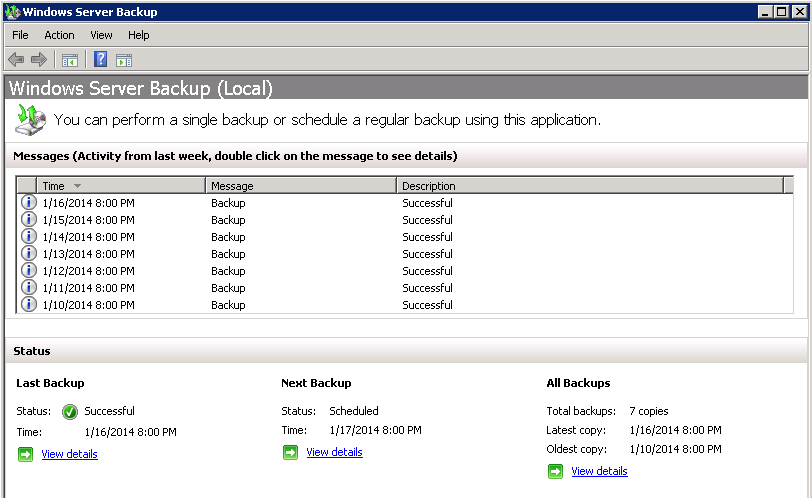Click the Message column header
This screenshot has height=498, width=812.
(x=301, y=186)
